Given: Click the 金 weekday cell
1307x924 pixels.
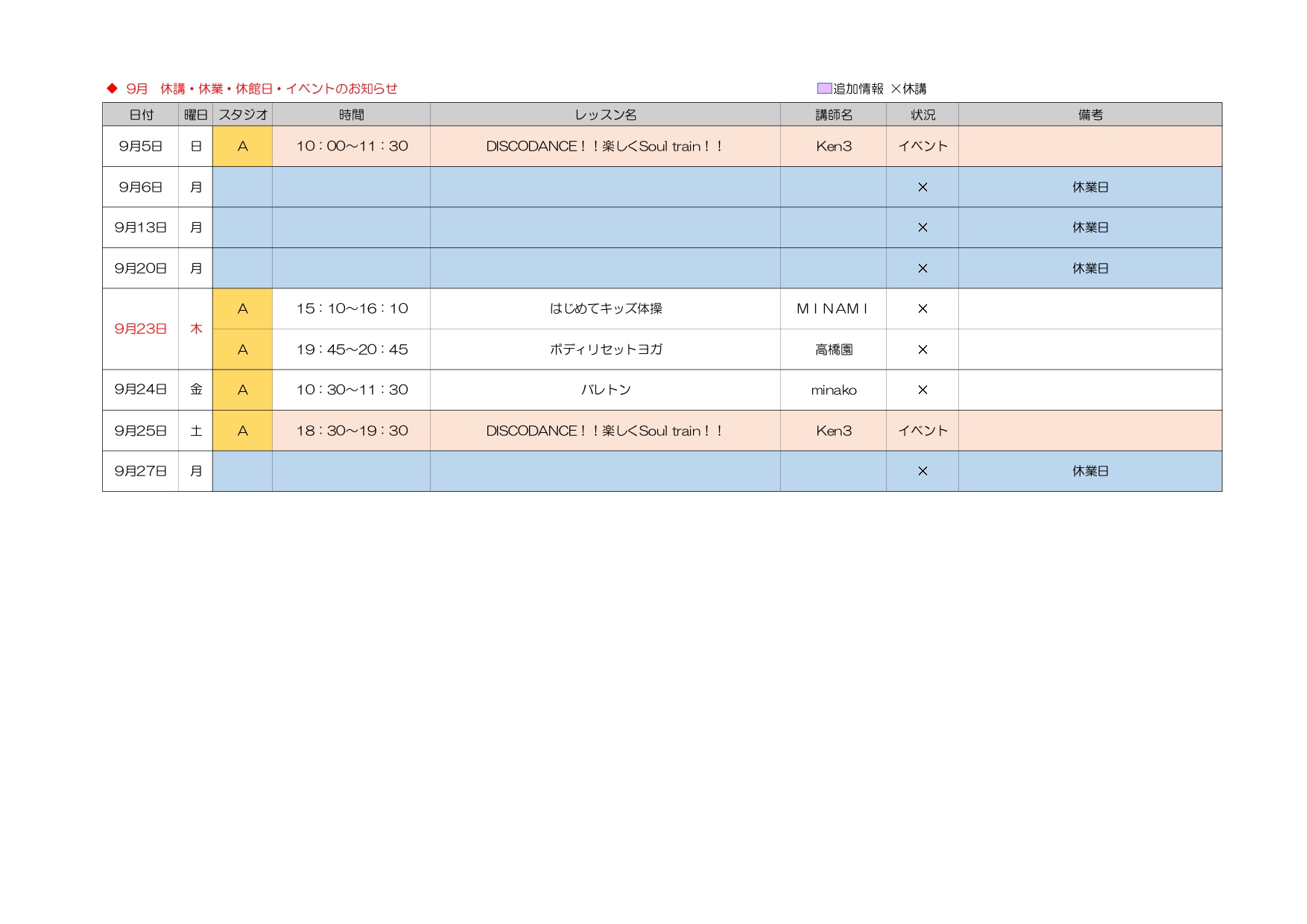Looking at the screenshot, I should 196,390.
